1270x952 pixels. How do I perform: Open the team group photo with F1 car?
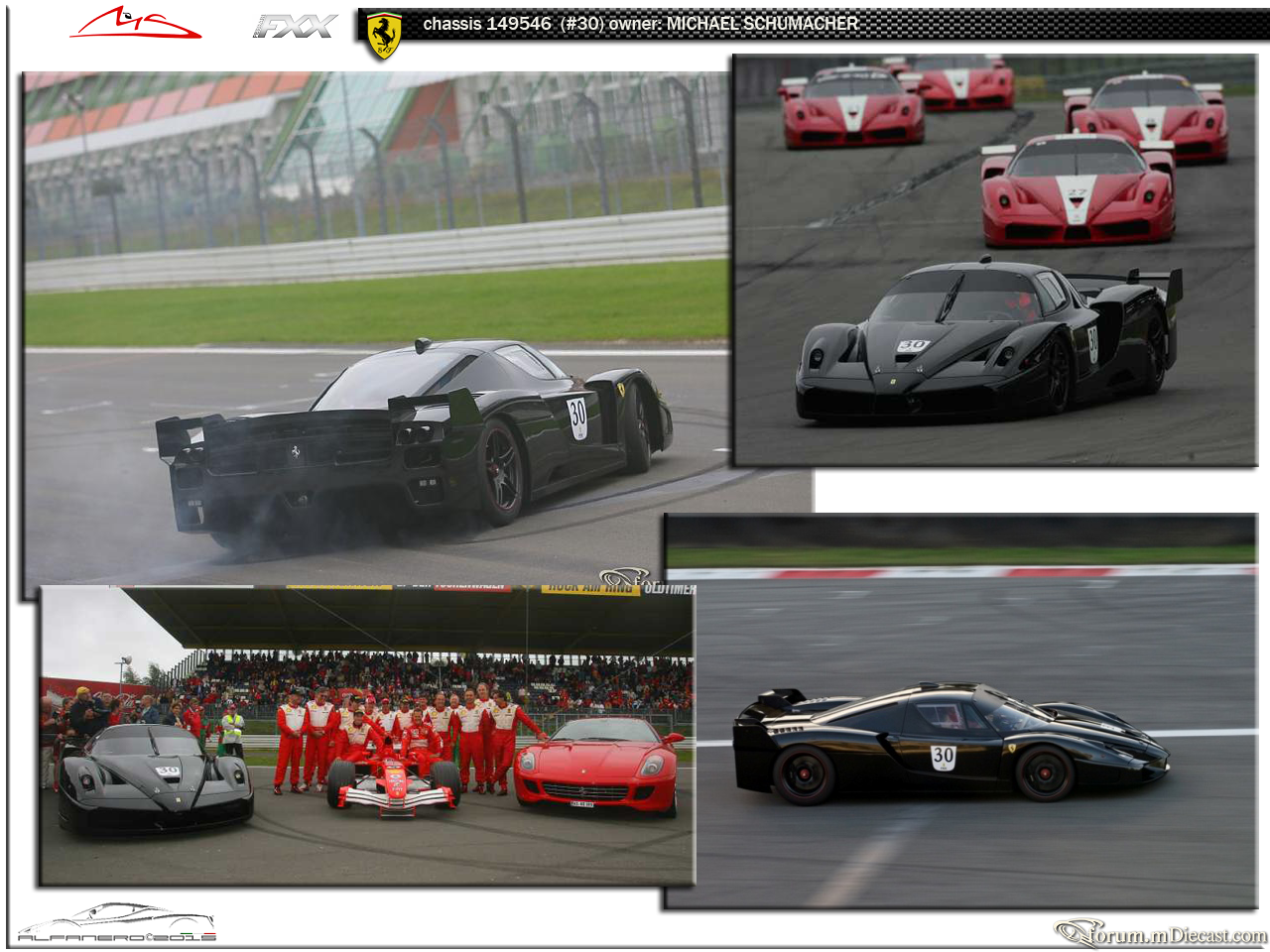[x=367, y=735]
